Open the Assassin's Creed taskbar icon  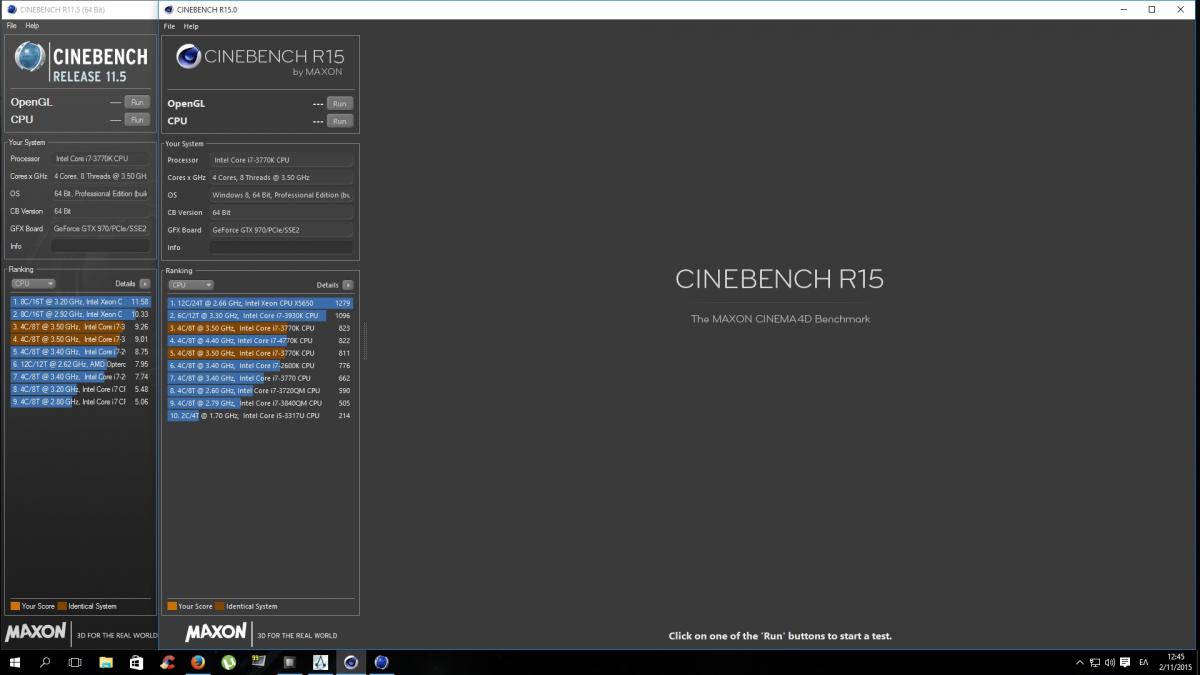pyautogui.click(x=320, y=662)
